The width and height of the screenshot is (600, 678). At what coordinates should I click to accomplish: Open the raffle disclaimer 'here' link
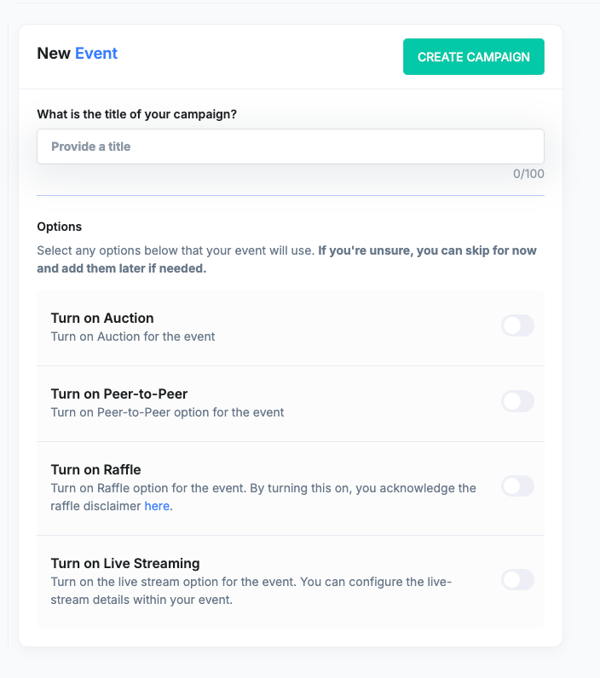pos(156,506)
